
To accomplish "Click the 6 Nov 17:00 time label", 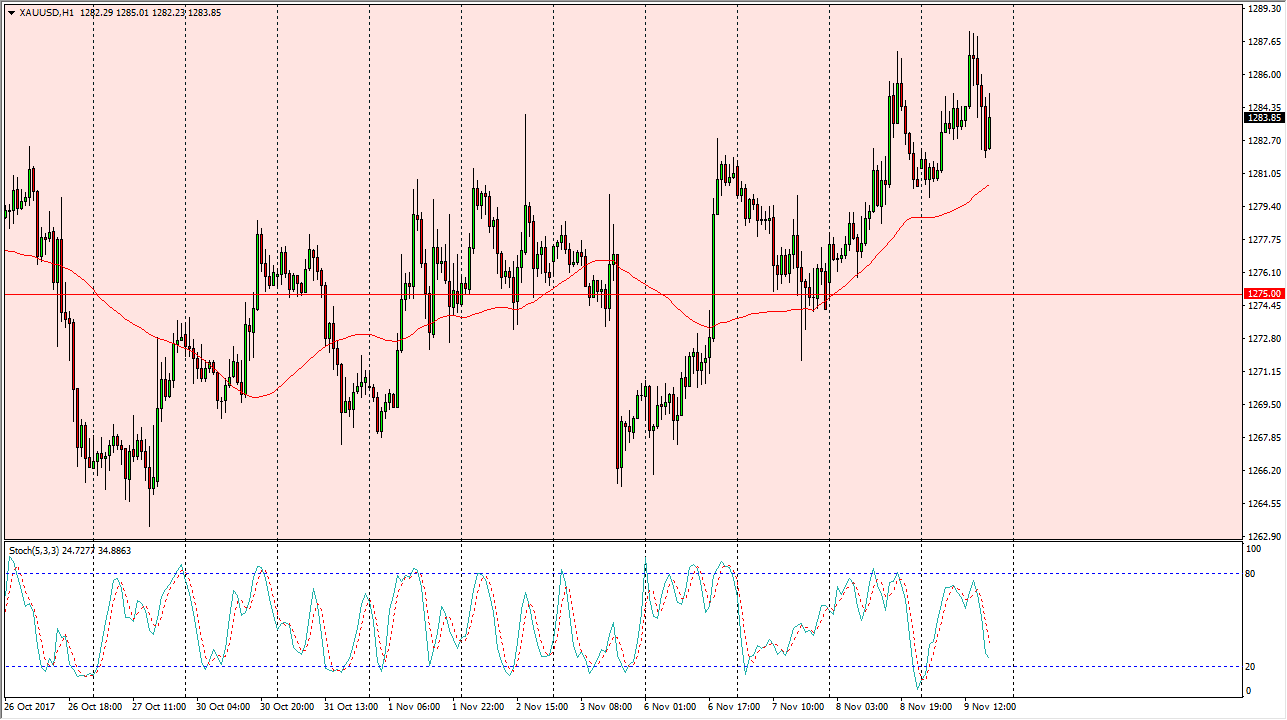I will (734, 706).
